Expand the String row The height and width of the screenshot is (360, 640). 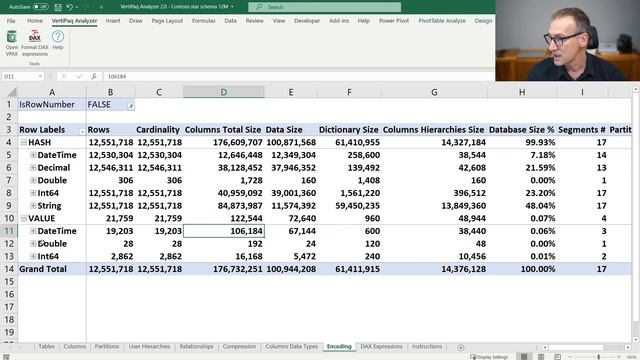(33, 205)
